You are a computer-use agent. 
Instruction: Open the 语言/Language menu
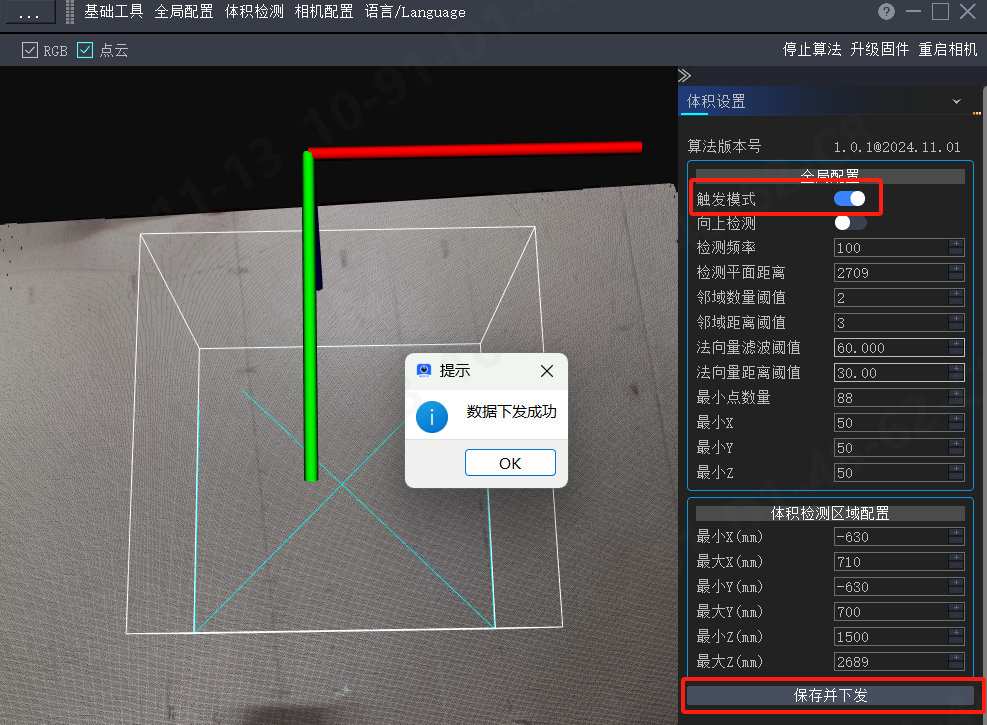415,12
